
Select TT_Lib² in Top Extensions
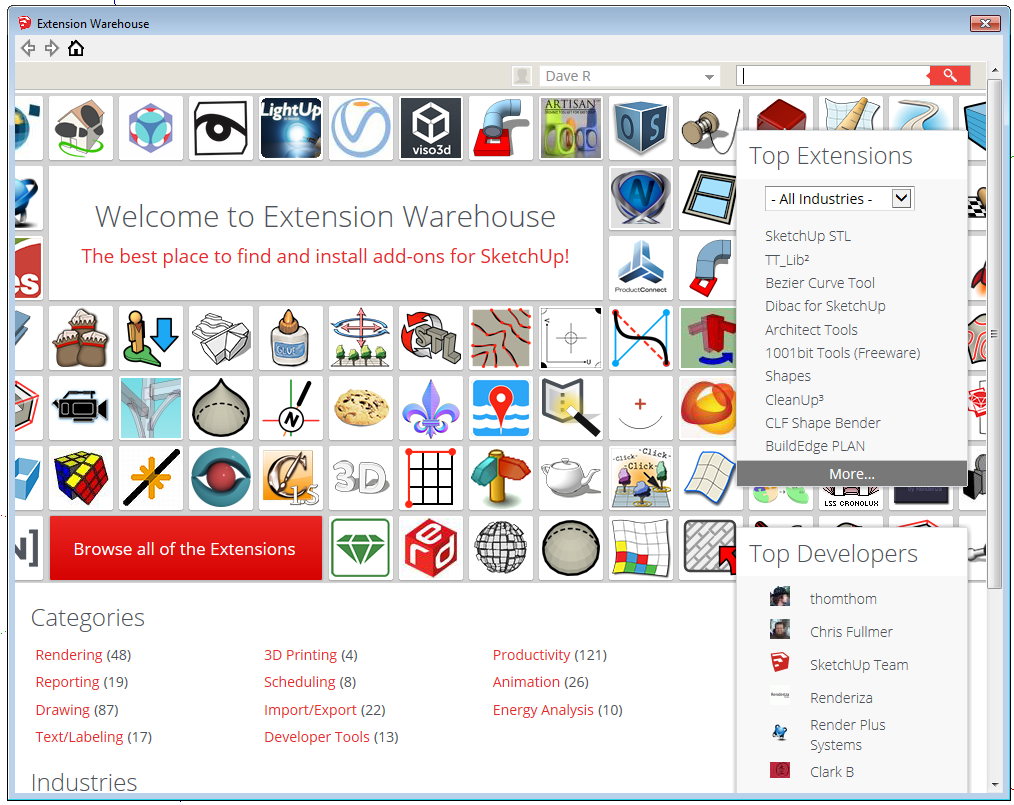[787, 260]
